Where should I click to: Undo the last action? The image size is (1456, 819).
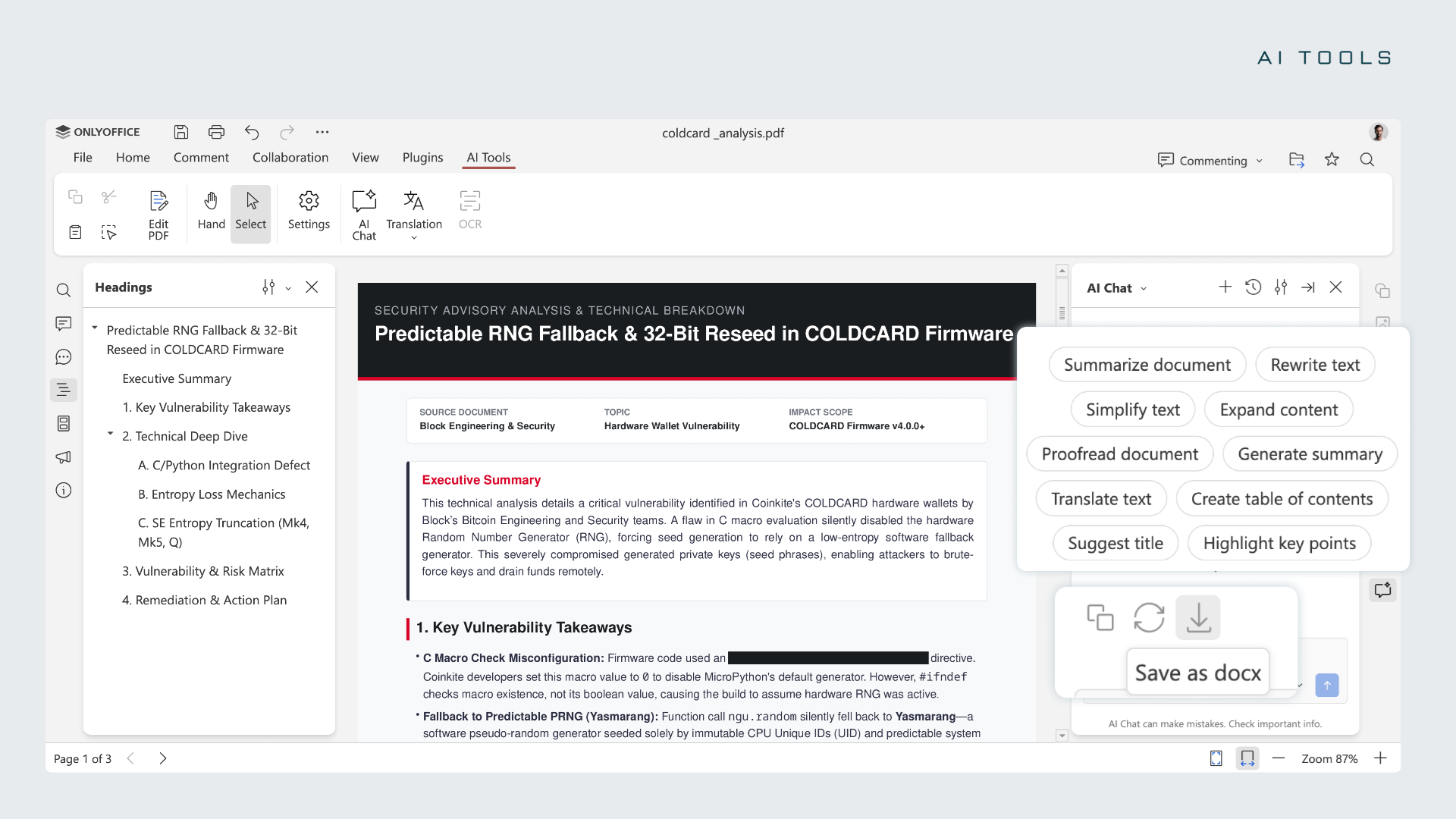[252, 132]
